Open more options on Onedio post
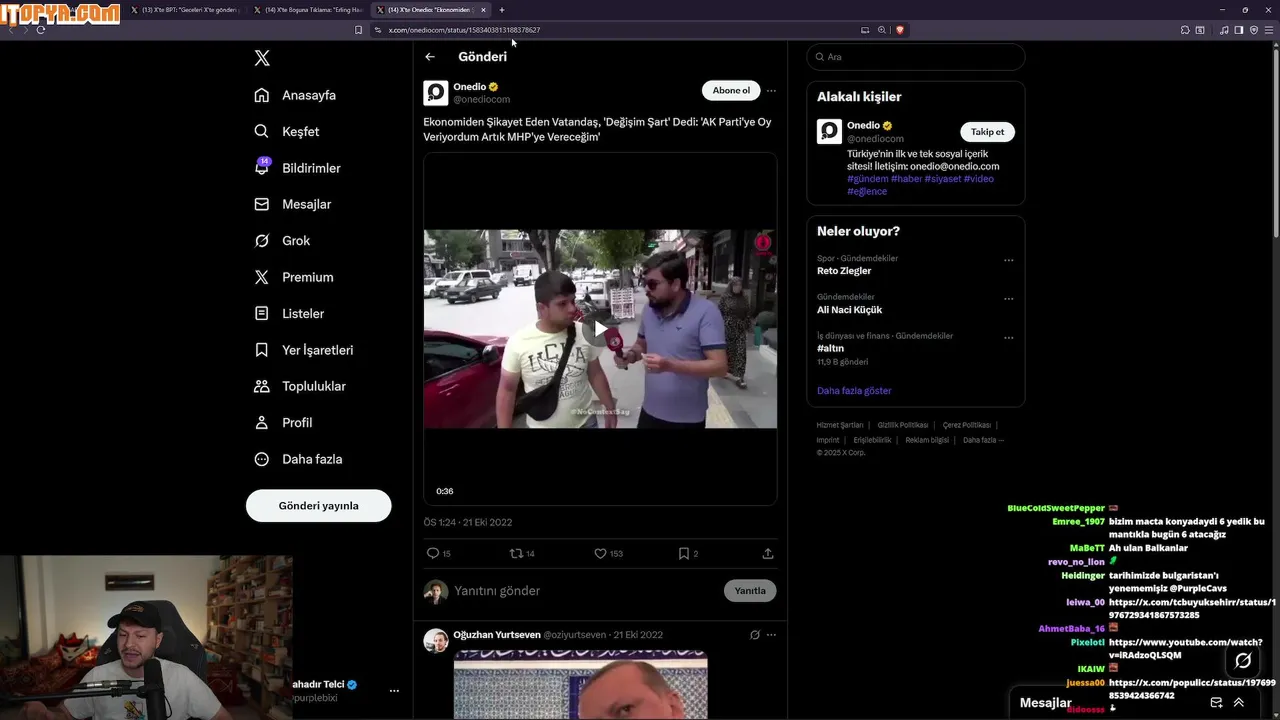 point(771,90)
